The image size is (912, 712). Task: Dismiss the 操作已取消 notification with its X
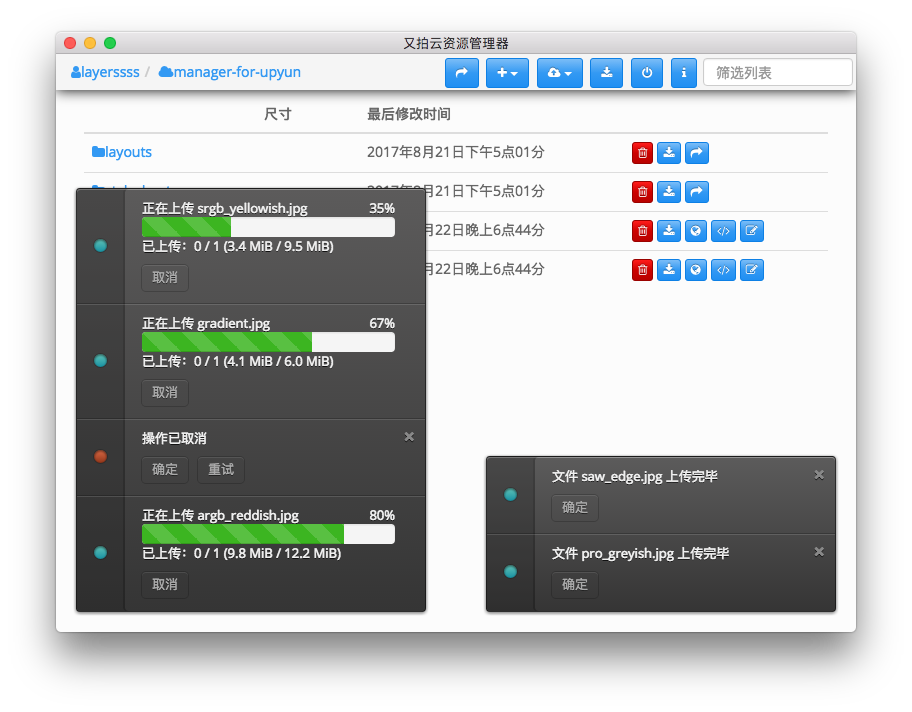coord(409,437)
